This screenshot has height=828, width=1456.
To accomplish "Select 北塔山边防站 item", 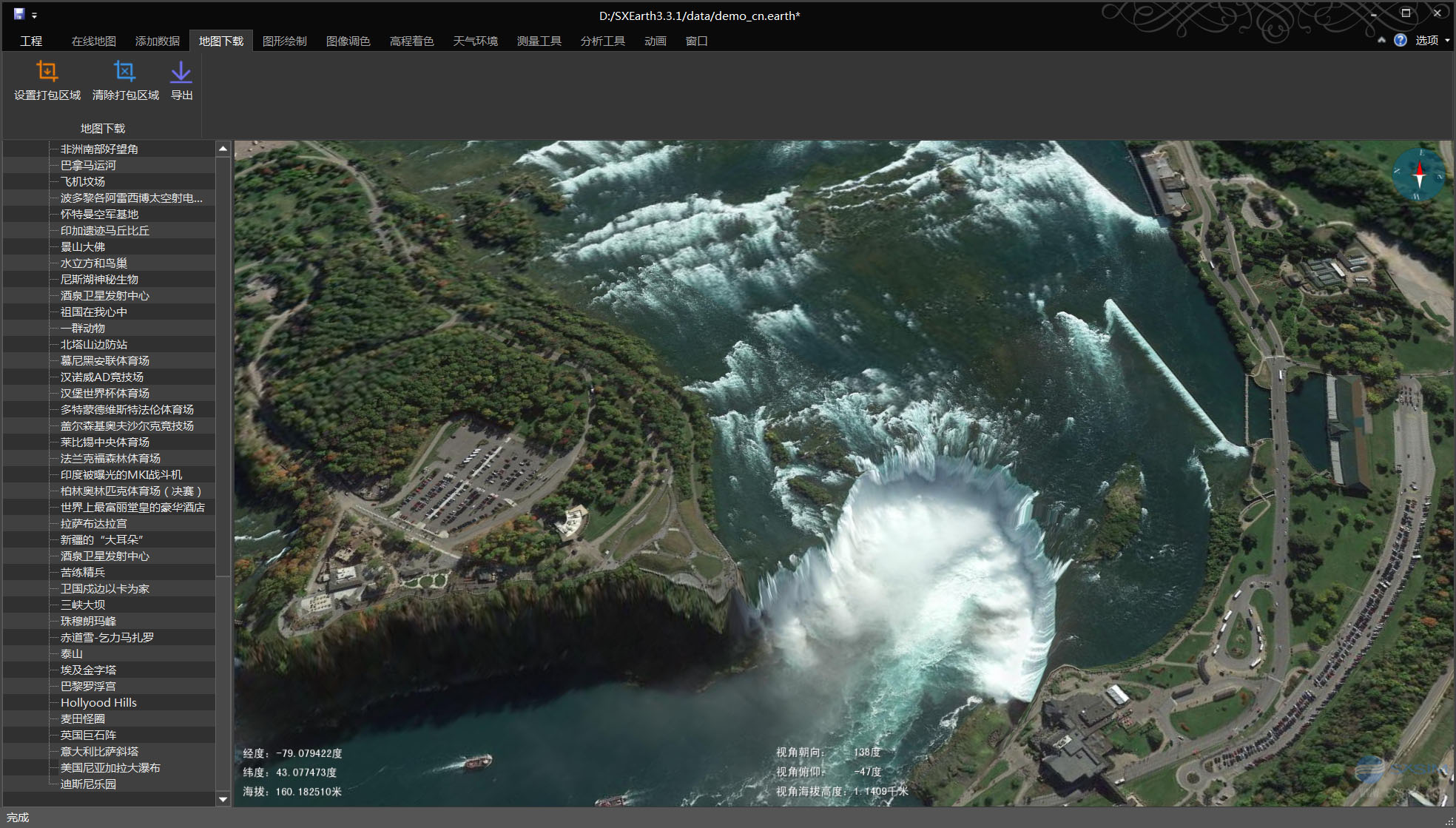I will [94, 344].
